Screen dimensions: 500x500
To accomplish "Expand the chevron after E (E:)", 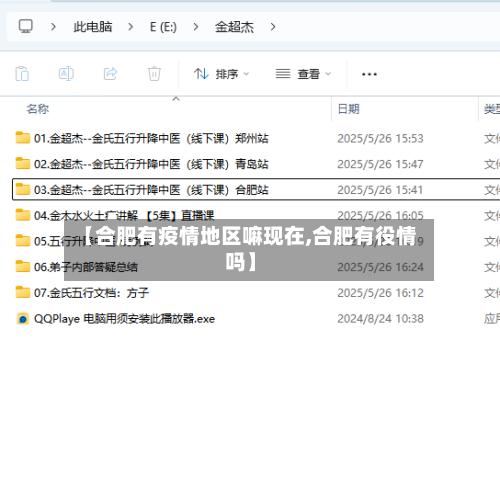I will [x=196, y=27].
